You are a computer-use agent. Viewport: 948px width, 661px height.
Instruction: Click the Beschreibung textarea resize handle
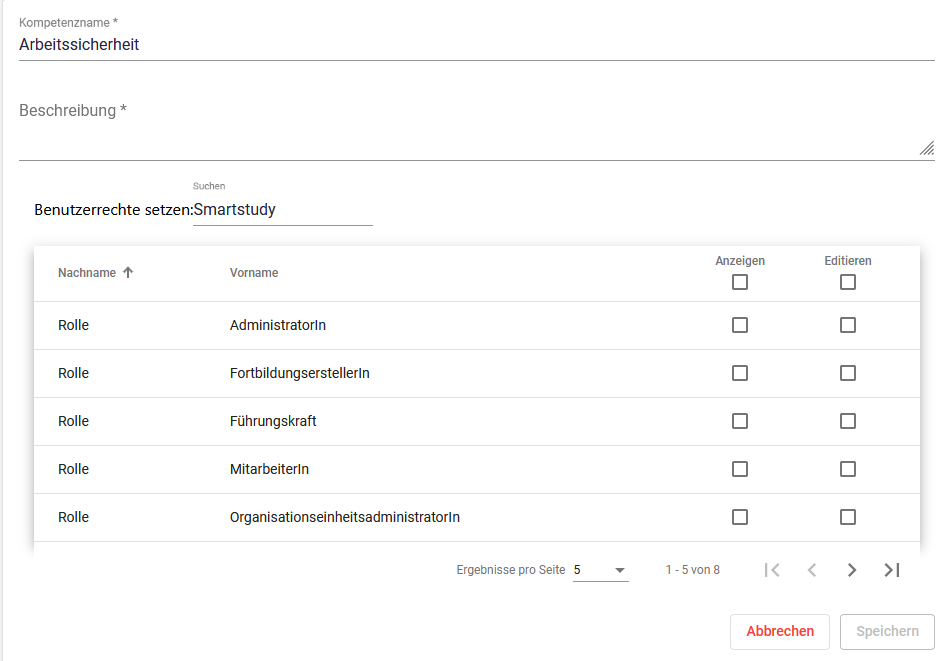coord(926,148)
